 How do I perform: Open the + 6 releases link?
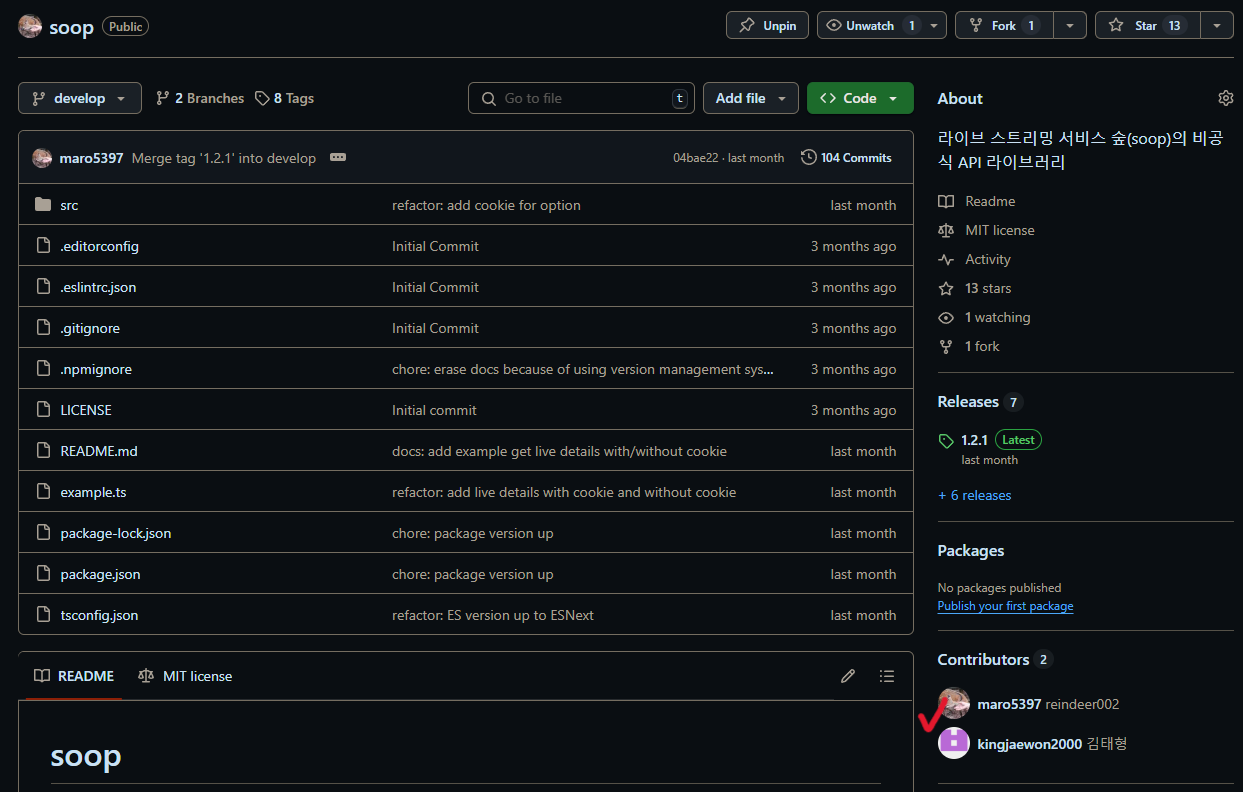click(975, 495)
